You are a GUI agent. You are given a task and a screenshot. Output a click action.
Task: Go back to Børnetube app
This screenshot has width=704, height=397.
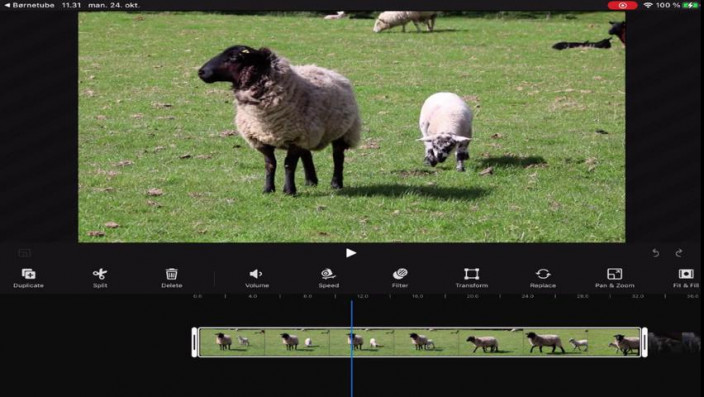[29, 5]
